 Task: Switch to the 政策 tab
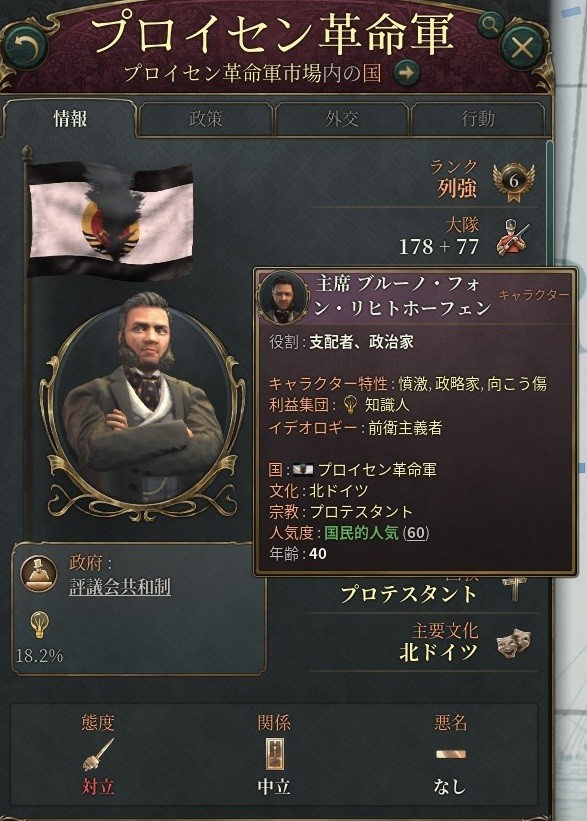(x=205, y=119)
